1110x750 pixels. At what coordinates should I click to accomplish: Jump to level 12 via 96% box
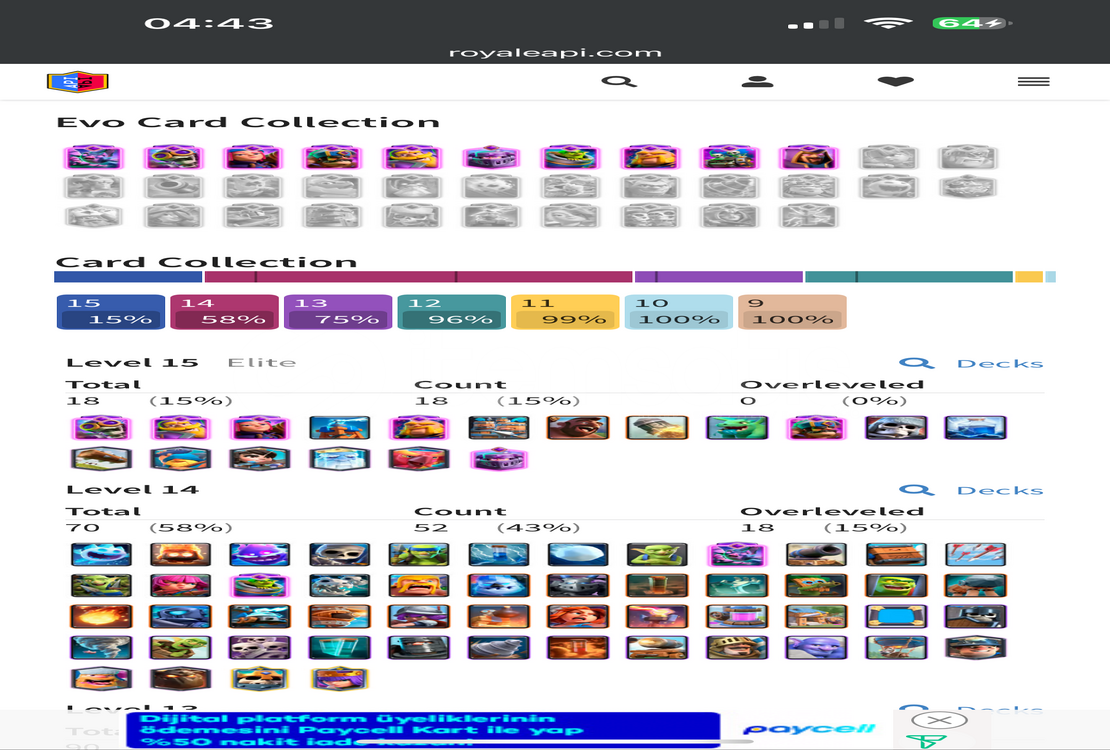(x=452, y=312)
